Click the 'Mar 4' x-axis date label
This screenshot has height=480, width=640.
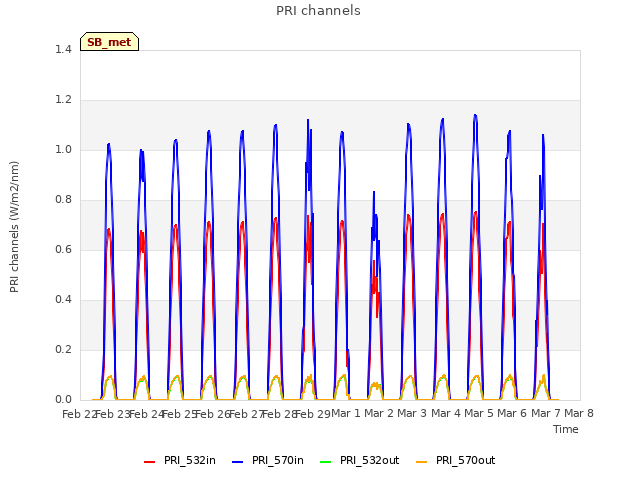tap(446, 413)
